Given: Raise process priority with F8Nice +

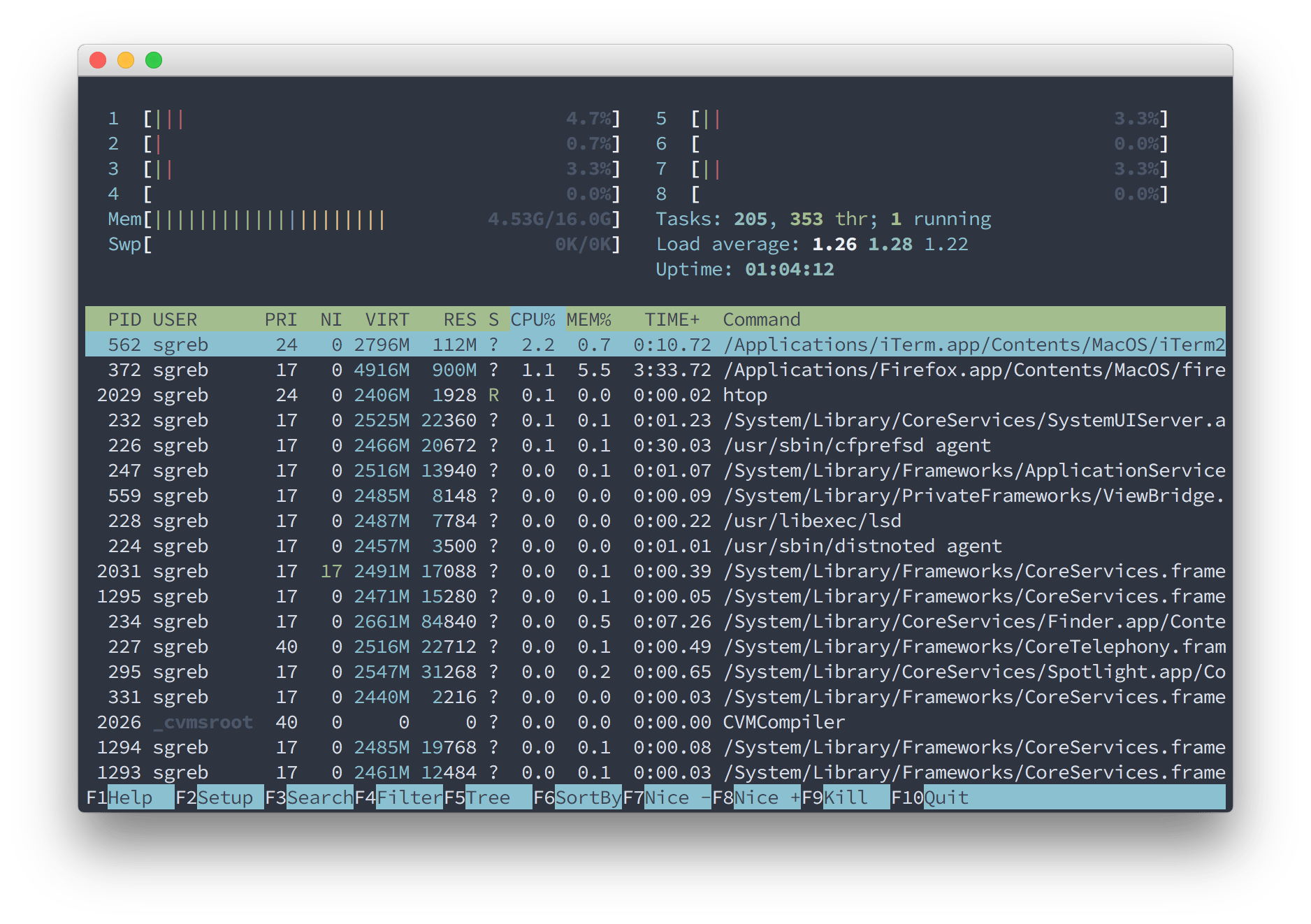Looking at the screenshot, I should 758,797.
